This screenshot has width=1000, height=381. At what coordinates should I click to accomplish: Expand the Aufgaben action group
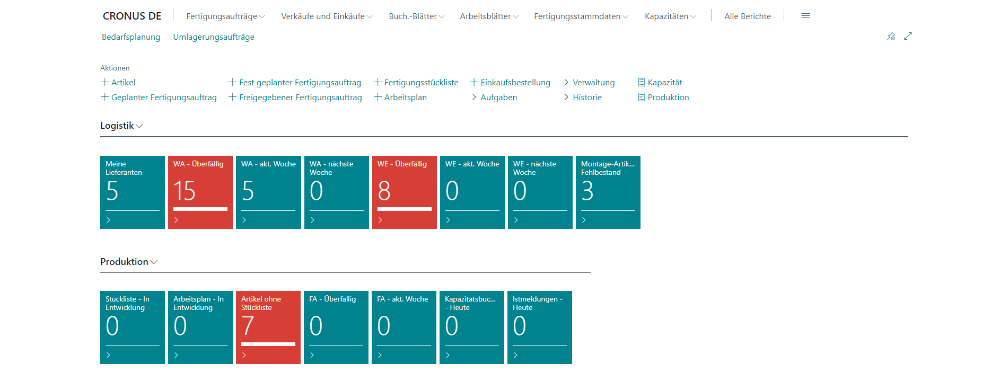494,98
